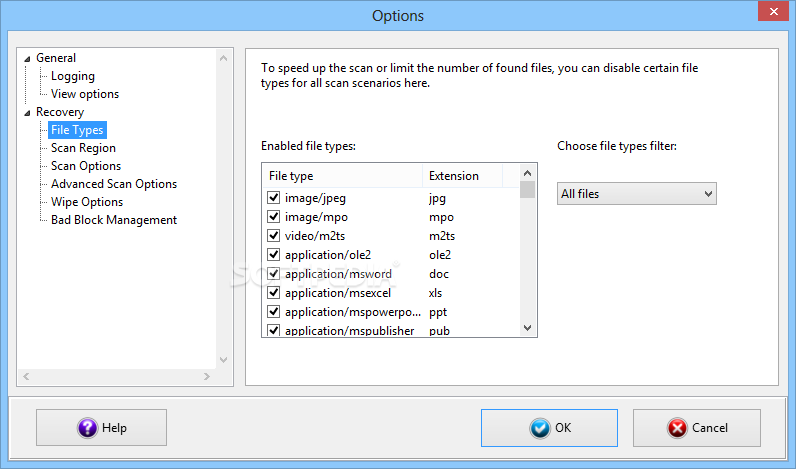This screenshot has width=796, height=469.
Task: Select Scan Region in the tree
Action: (x=83, y=148)
